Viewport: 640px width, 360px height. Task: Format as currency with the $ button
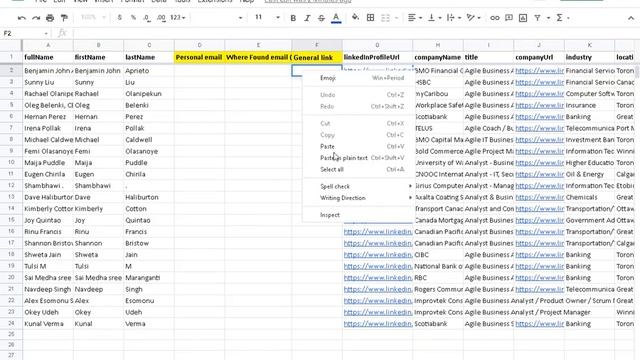pos(119,18)
